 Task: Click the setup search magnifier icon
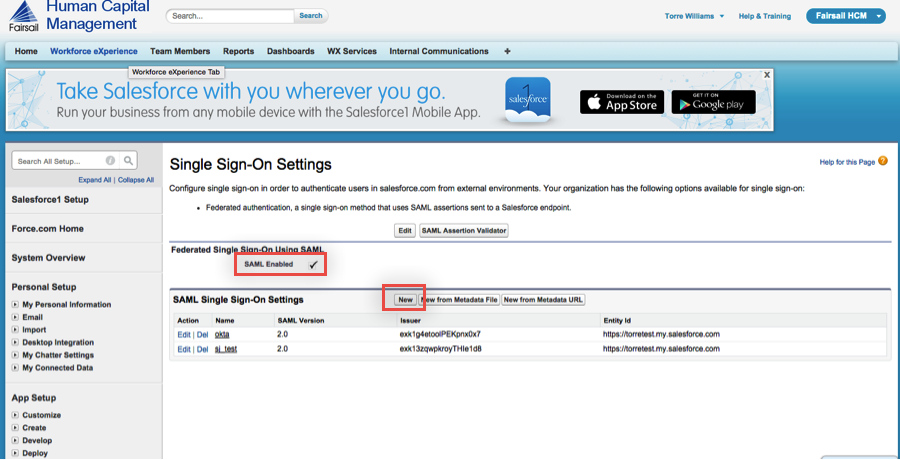[128, 160]
